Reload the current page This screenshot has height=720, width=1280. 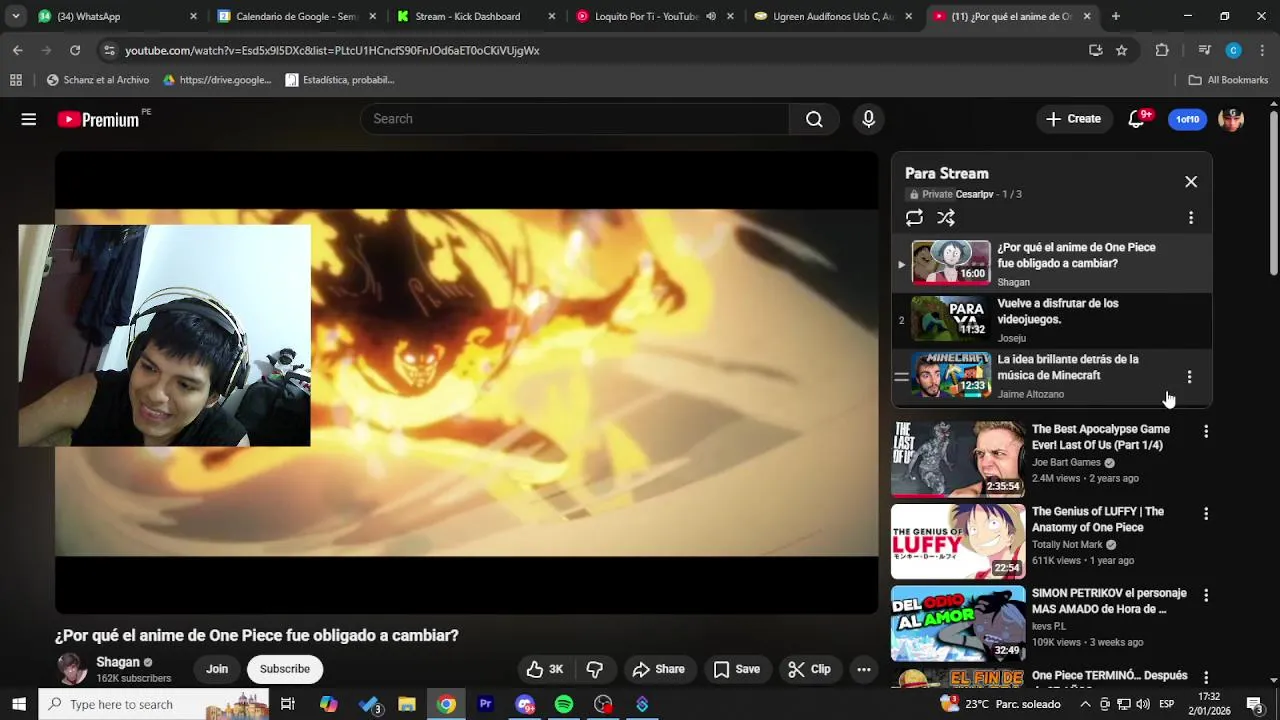[75, 50]
